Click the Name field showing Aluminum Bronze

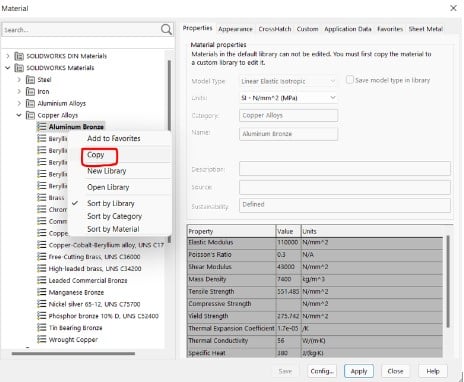tap(288, 134)
